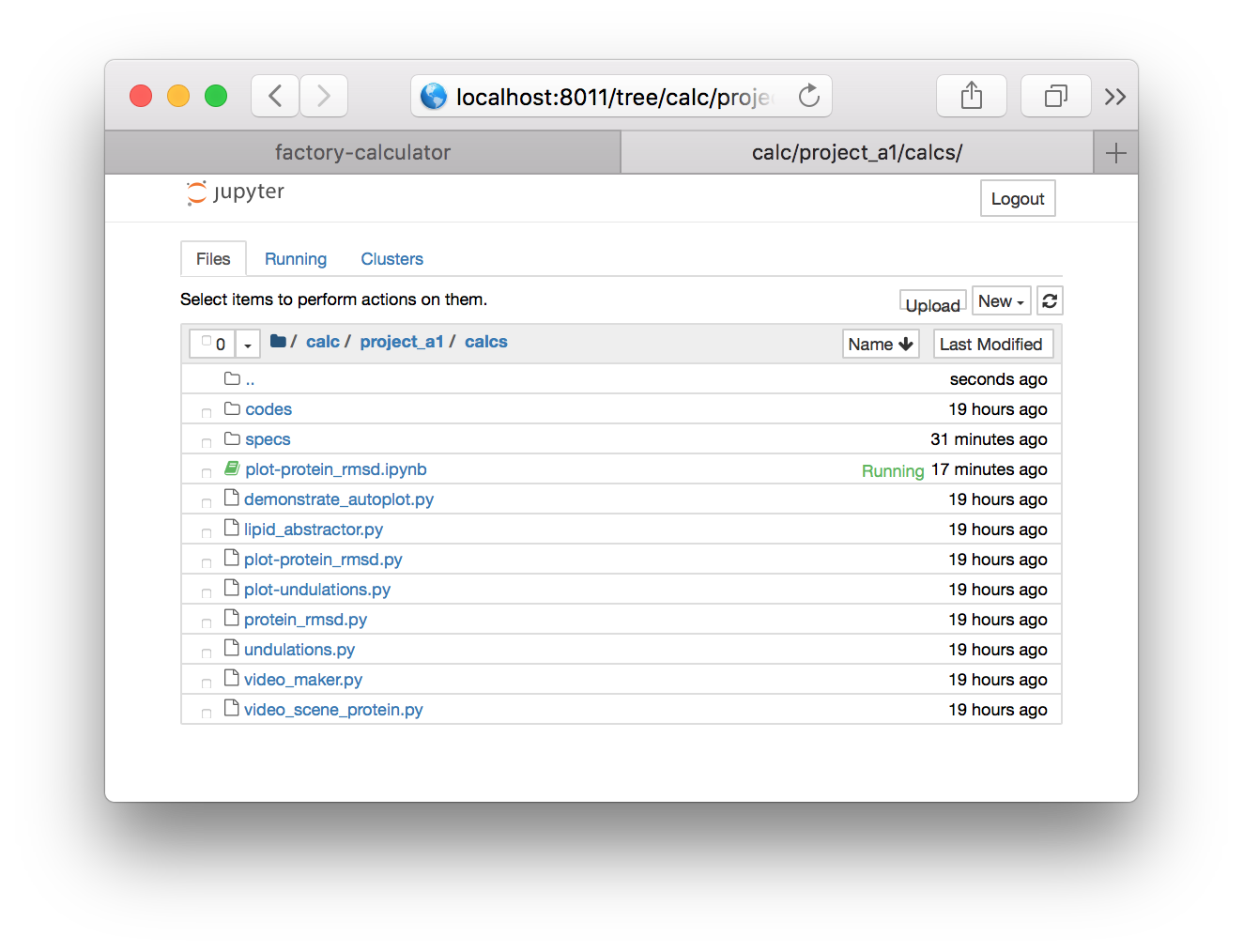Click the parent directory folder icon
This screenshot has height=952, width=1243.
coord(232,378)
